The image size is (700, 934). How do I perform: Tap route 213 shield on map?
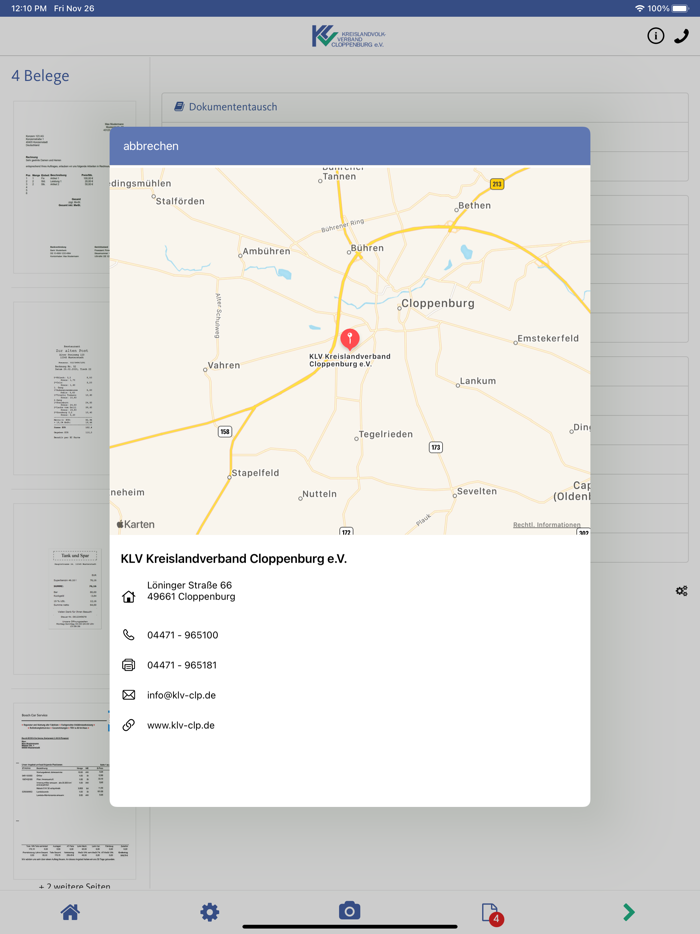click(497, 184)
